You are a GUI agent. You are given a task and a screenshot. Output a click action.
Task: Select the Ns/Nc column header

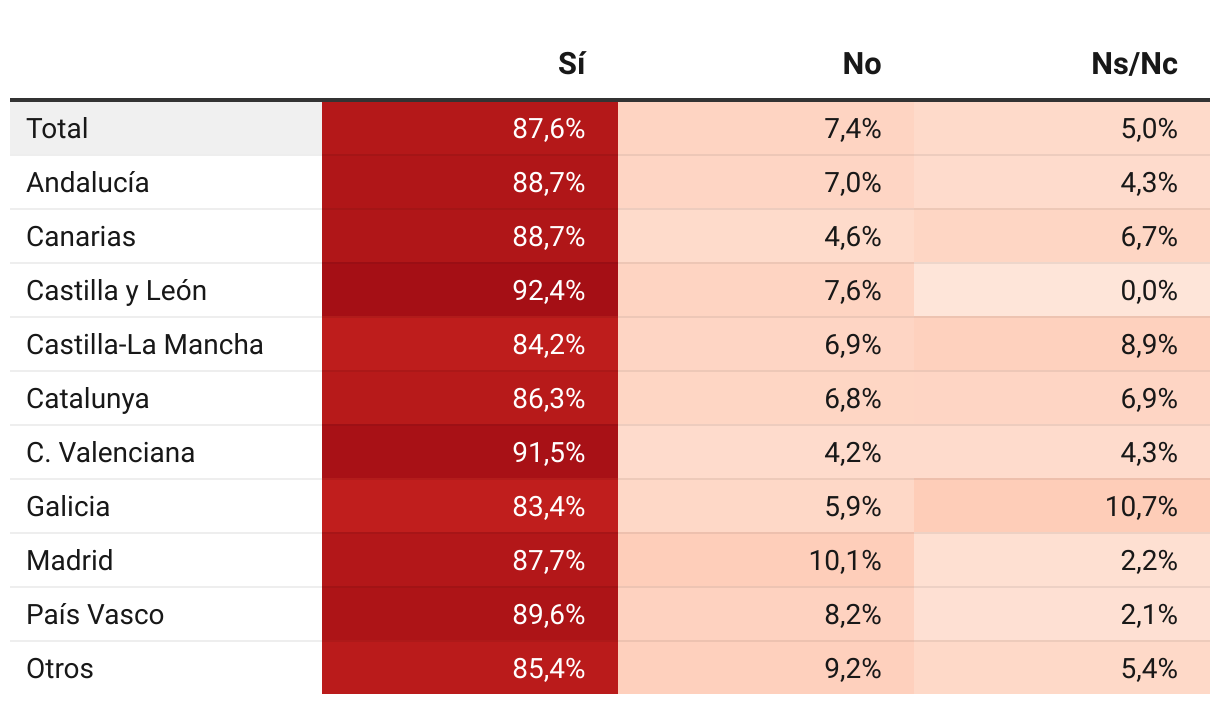tap(1134, 64)
